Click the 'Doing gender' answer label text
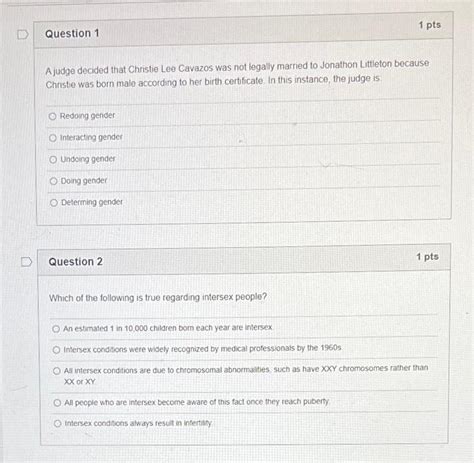This screenshot has width=474, height=463. coord(84,181)
